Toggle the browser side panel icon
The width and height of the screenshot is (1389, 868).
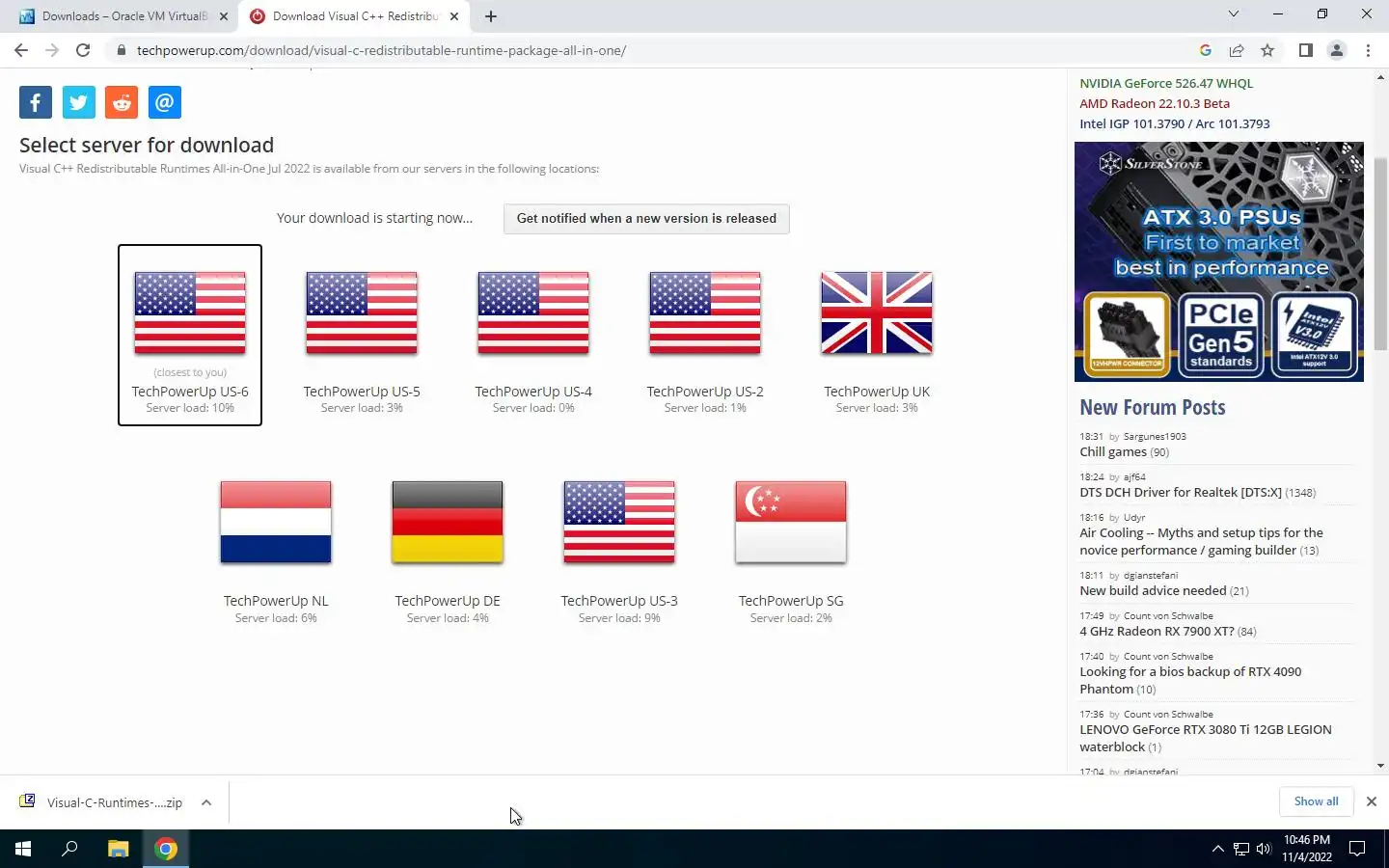1305,50
